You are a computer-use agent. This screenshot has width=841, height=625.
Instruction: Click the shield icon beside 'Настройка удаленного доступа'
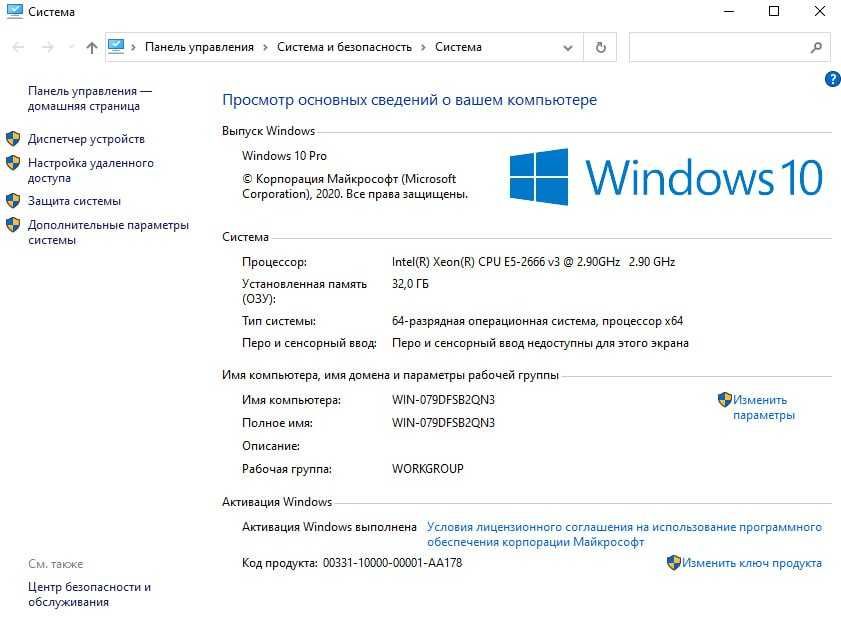click(x=13, y=163)
